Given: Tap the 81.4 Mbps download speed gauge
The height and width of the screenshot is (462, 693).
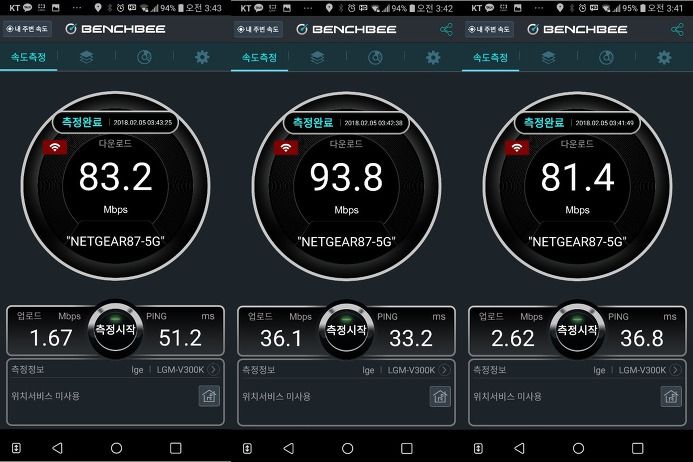Looking at the screenshot, I should (x=577, y=186).
